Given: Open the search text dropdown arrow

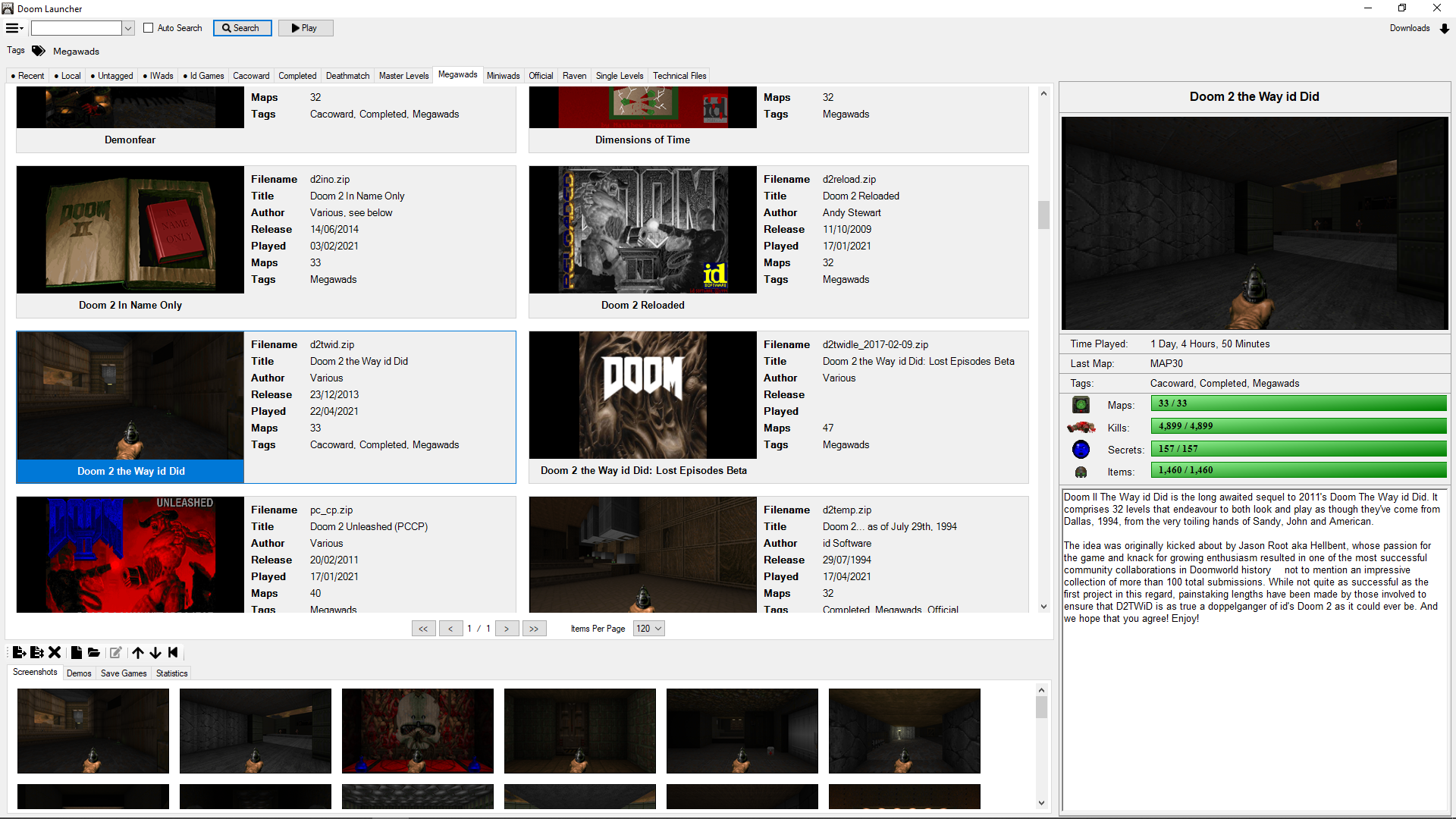Looking at the screenshot, I should [x=128, y=28].
